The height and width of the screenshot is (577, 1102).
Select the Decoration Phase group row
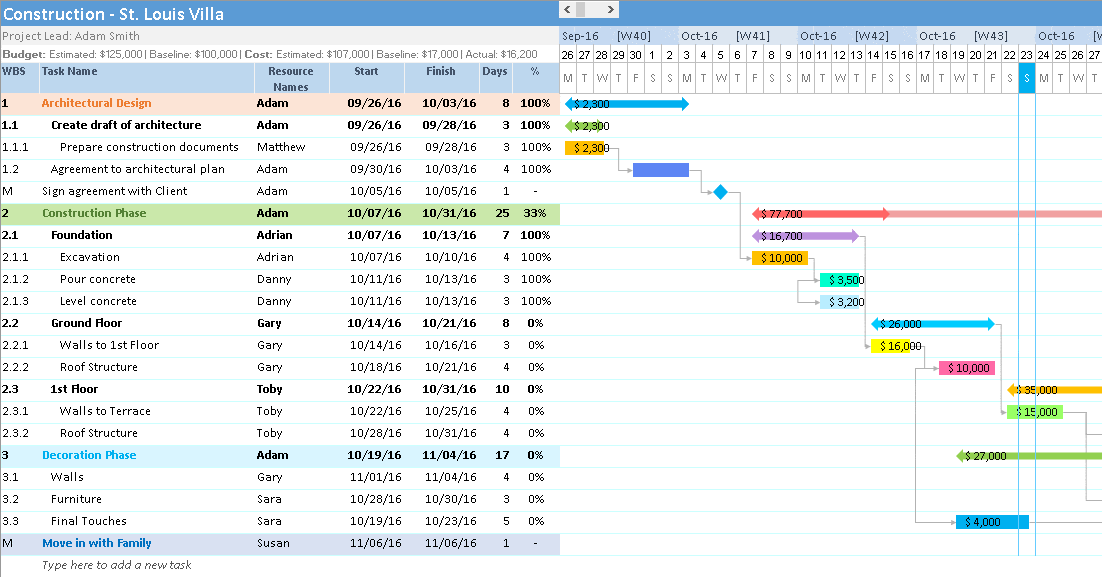(89, 455)
